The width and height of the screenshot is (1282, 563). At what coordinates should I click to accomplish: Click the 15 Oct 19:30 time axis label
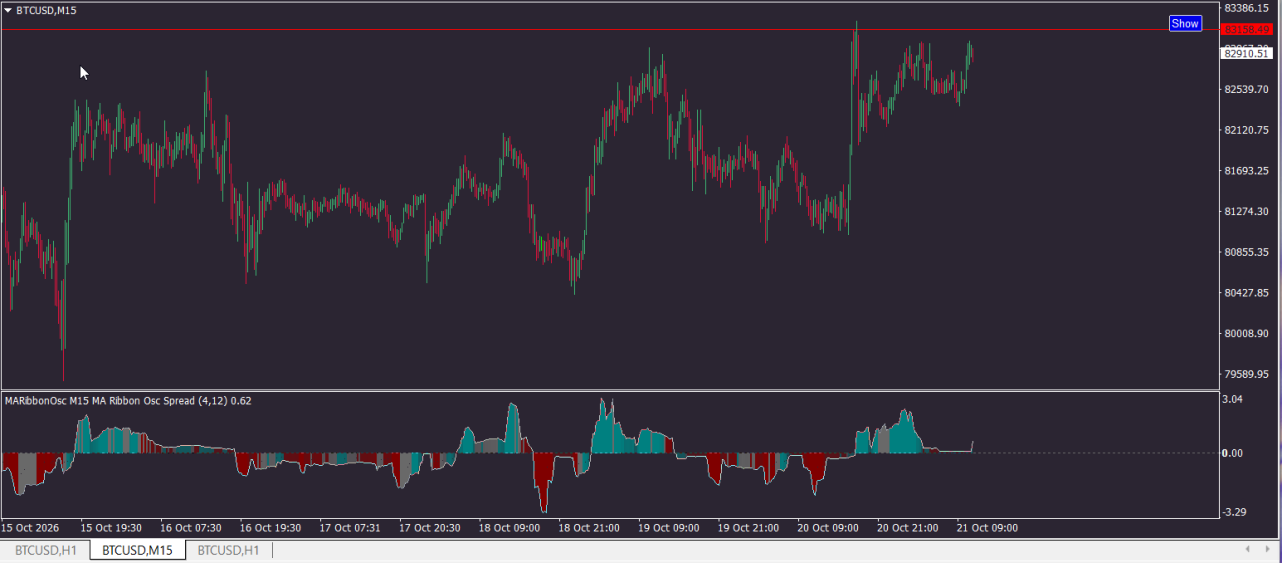(x=111, y=527)
